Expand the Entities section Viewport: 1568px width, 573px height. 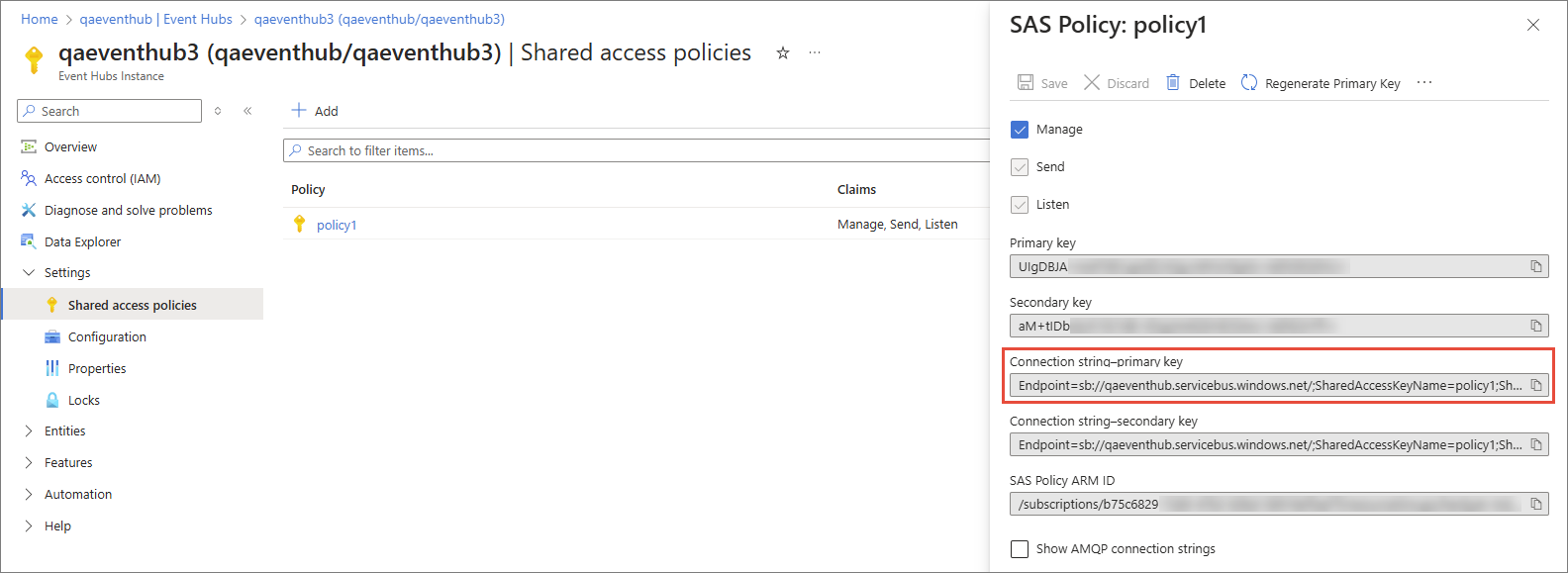(29, 431)
